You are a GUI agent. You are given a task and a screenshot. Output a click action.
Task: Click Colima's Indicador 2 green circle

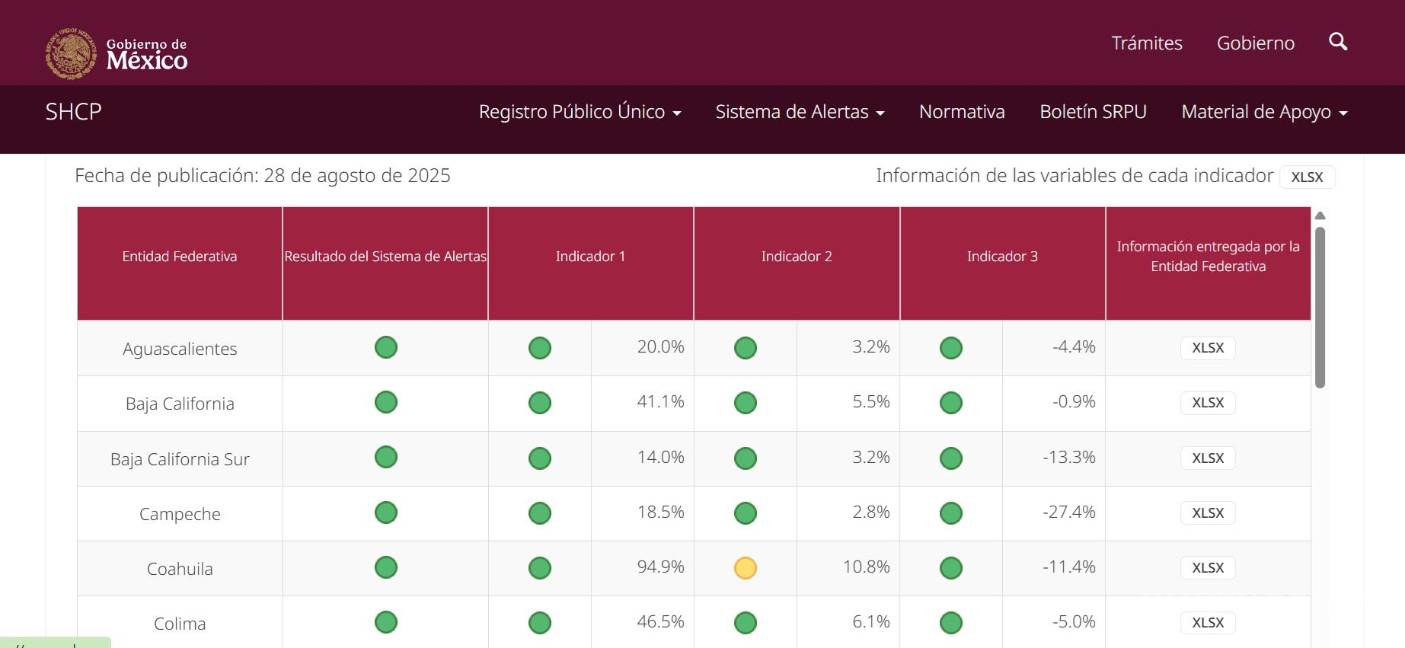(x=744, y=622)
